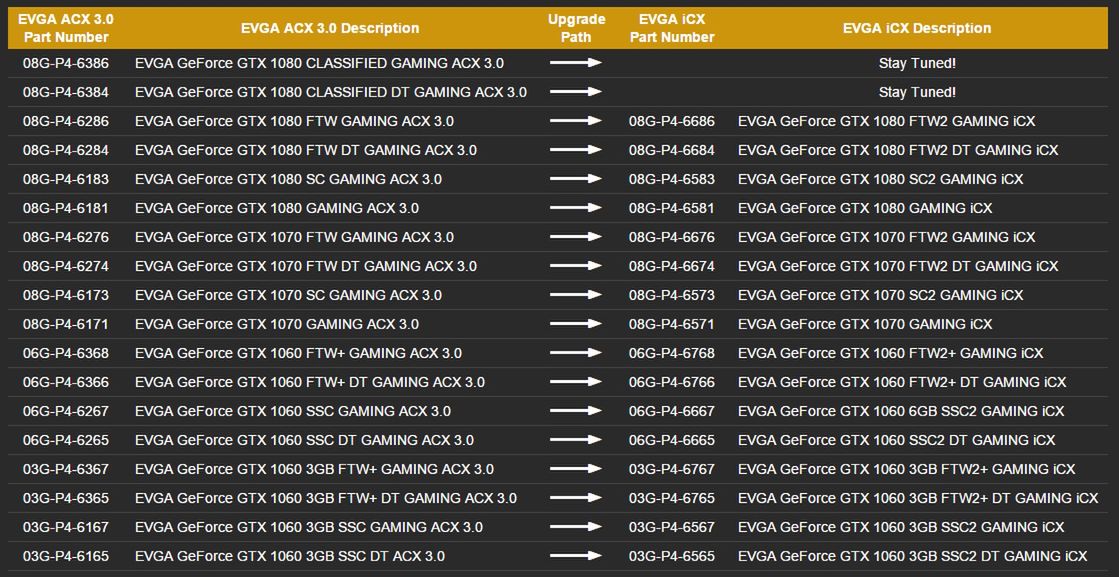
Task: Select iCX part number 03G-P4-6765
Action: pos(672,498)
